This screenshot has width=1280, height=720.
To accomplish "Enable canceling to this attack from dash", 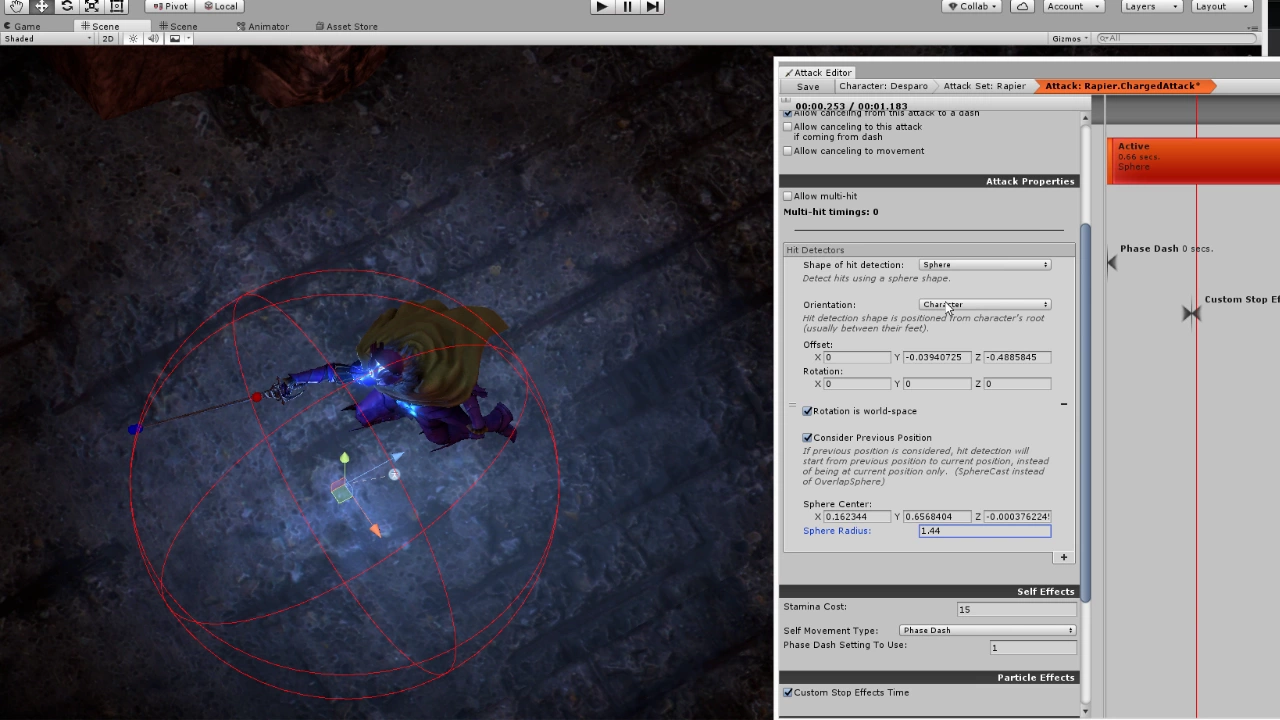I will 788,127.
